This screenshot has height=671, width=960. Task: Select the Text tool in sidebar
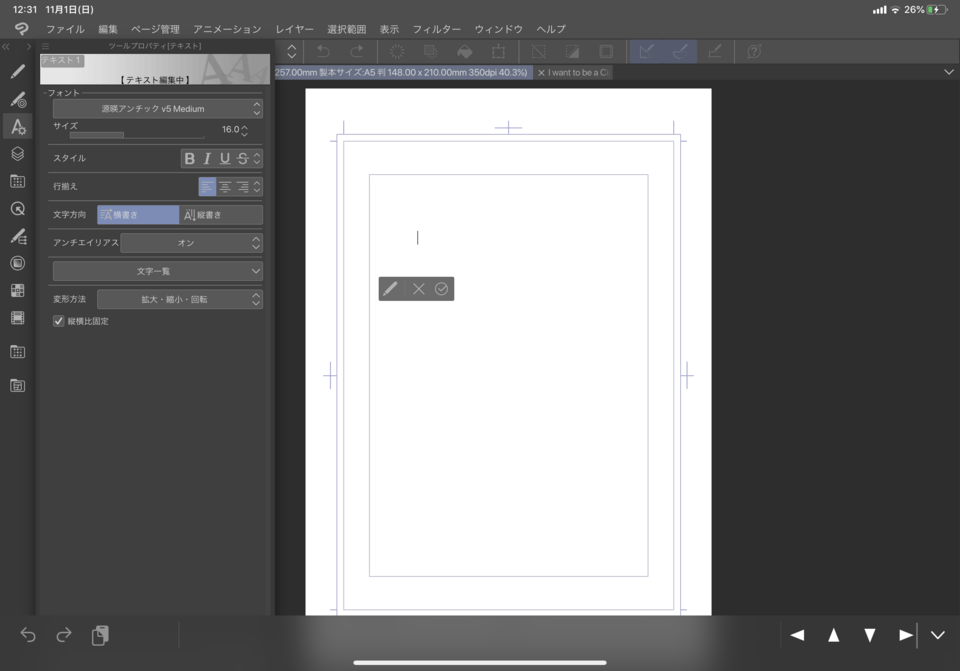pos(17,126)
